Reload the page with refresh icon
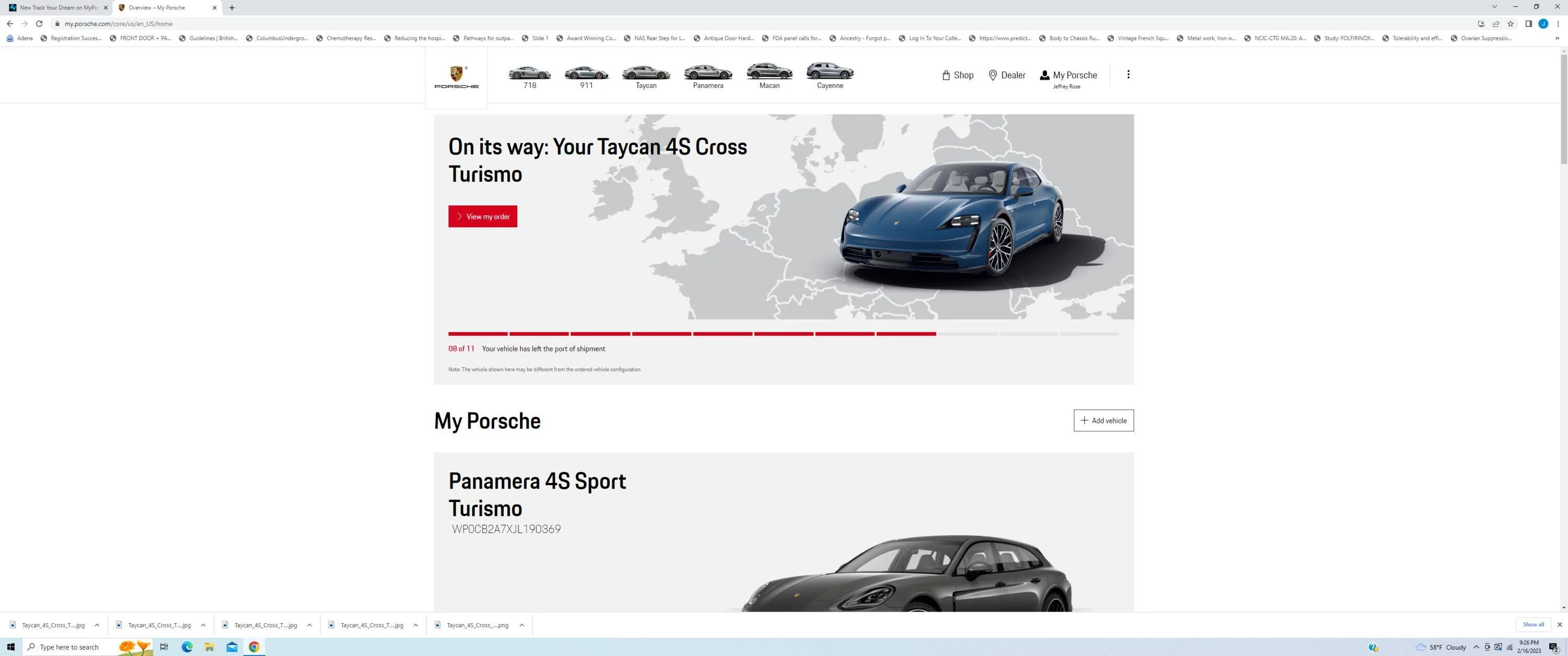The width and height of the screenshot is (1568, 656). coord(39,24)
